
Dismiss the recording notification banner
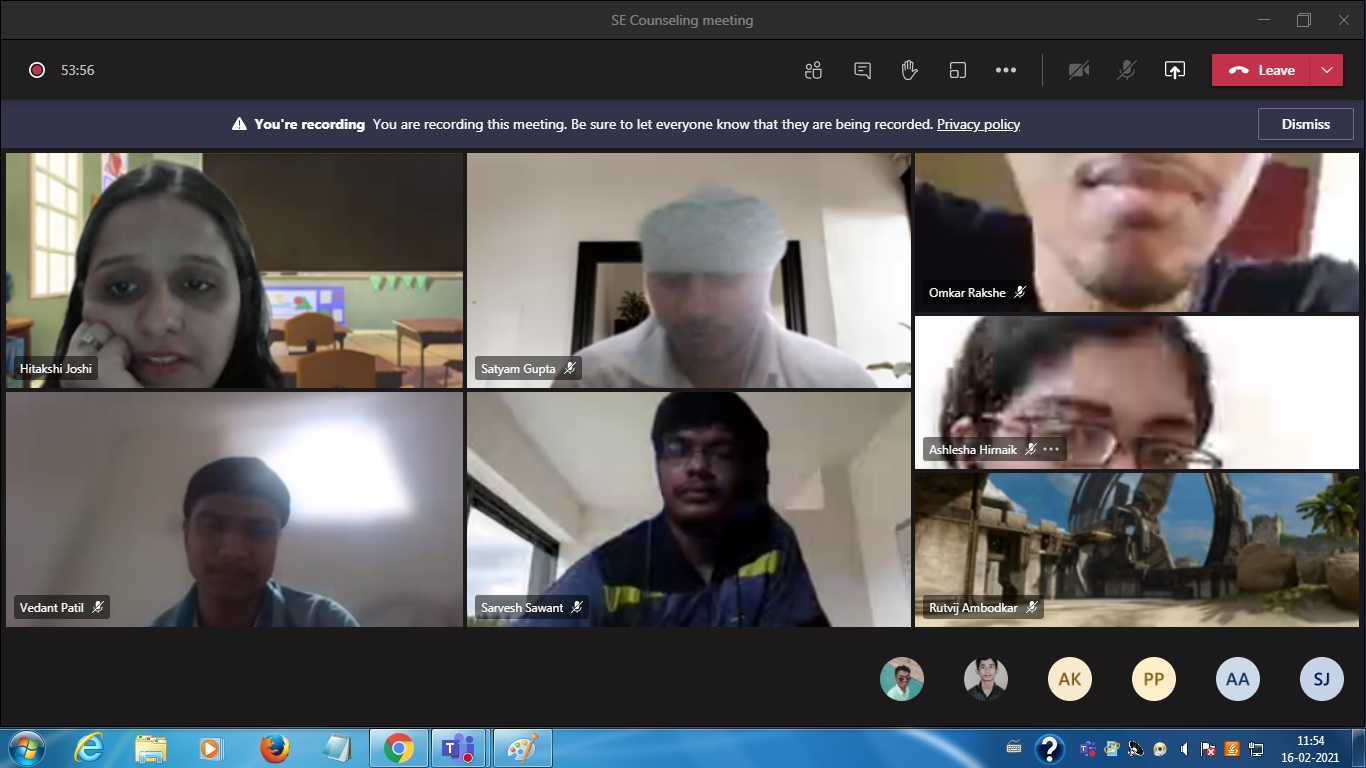(1305, 124)
